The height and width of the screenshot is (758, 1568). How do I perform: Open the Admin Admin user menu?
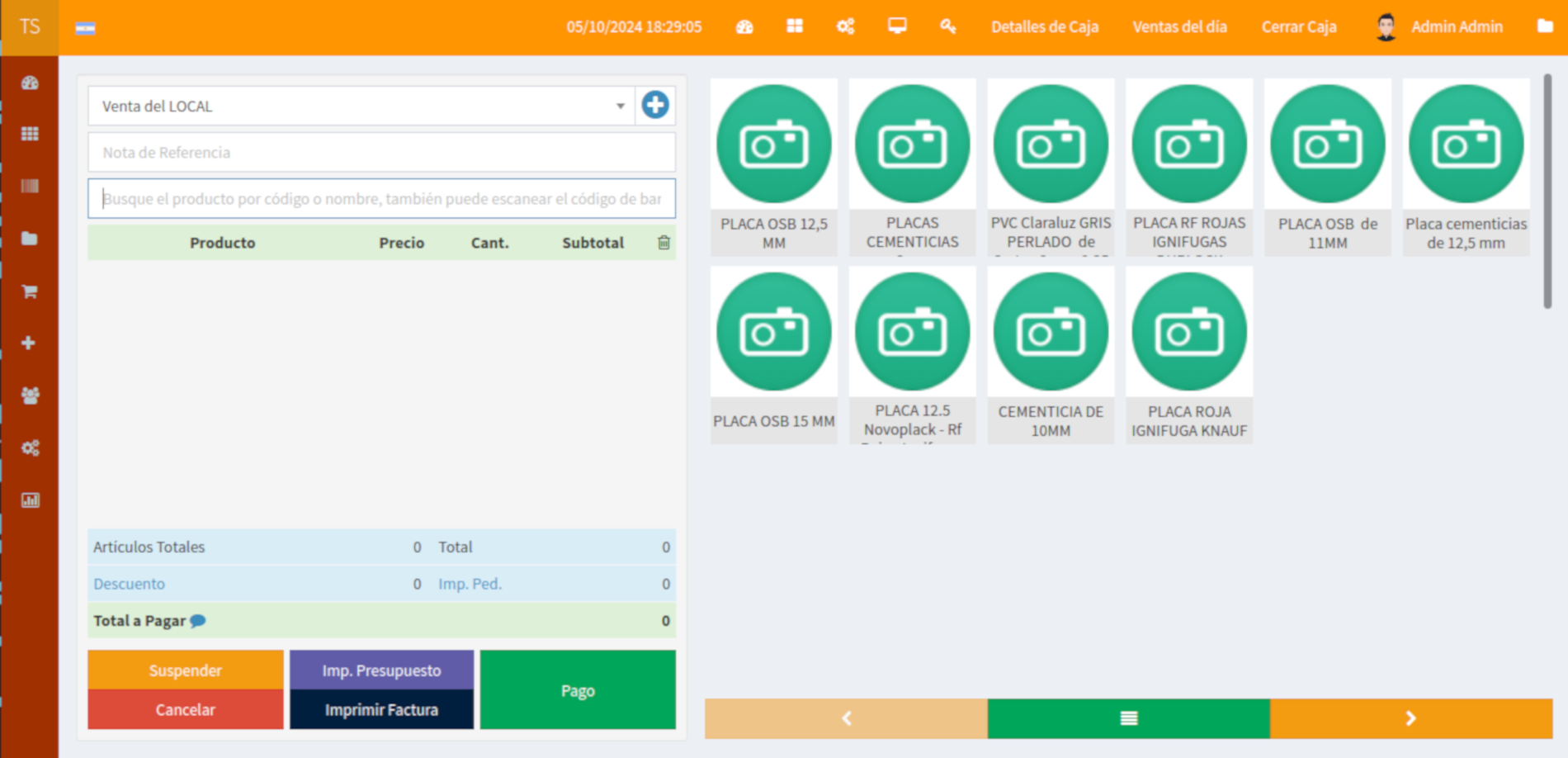click(x=1440, y=27)
